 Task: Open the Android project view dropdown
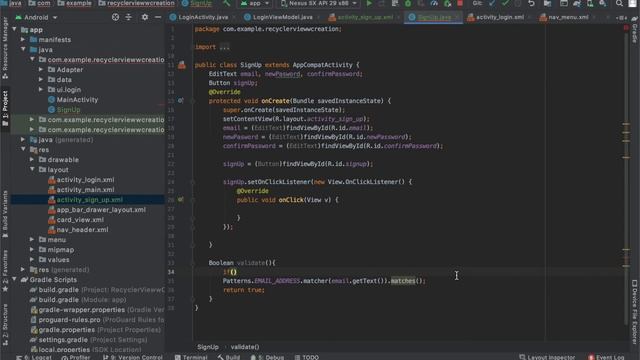tap(36, 18)
